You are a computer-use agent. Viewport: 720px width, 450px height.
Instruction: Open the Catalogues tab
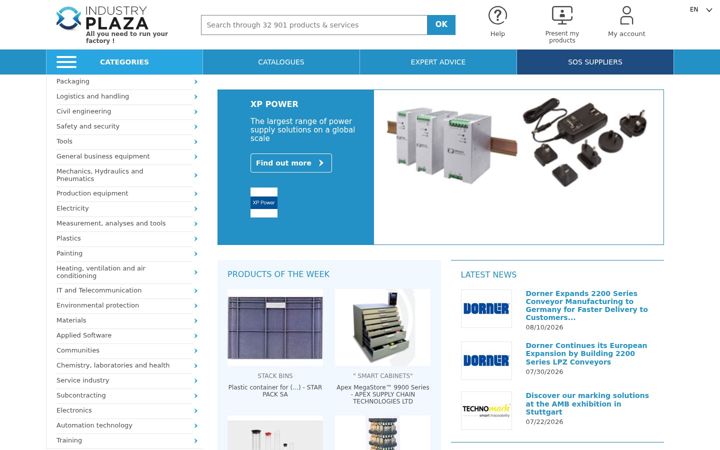281,62
